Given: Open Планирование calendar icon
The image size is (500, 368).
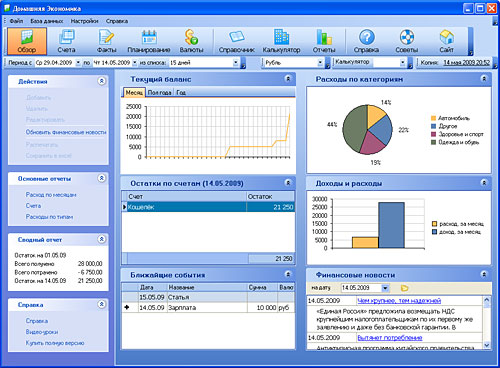Looking at the screenshot, I should pyautogui.click(x=149, y=41).
